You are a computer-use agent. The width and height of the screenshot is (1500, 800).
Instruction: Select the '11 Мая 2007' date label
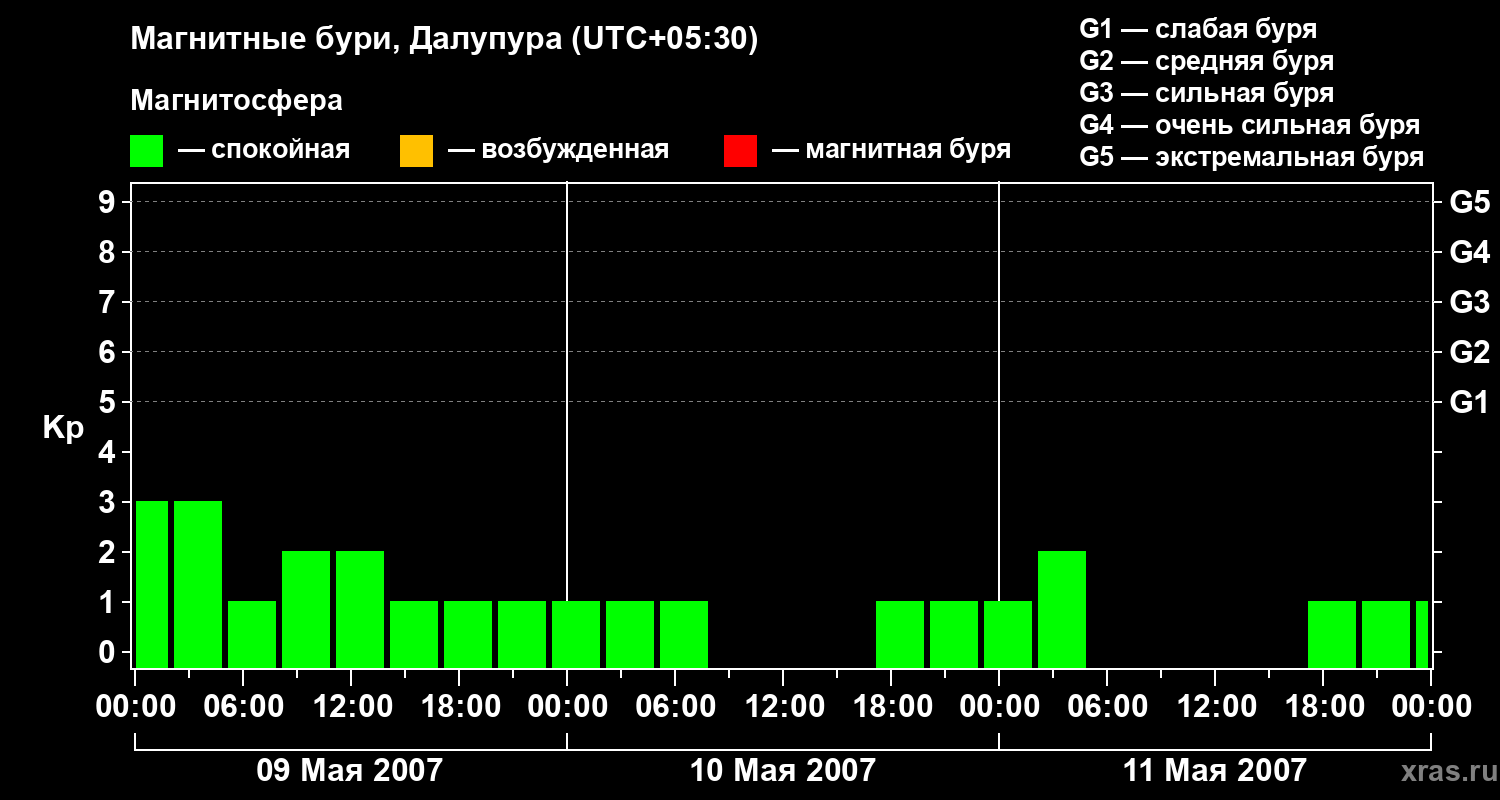(1214, 770)
